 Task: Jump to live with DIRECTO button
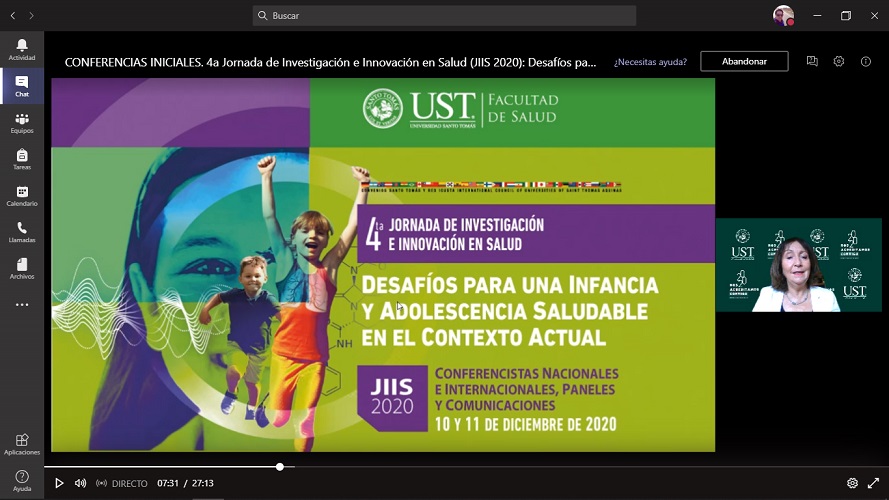[122, 483]
